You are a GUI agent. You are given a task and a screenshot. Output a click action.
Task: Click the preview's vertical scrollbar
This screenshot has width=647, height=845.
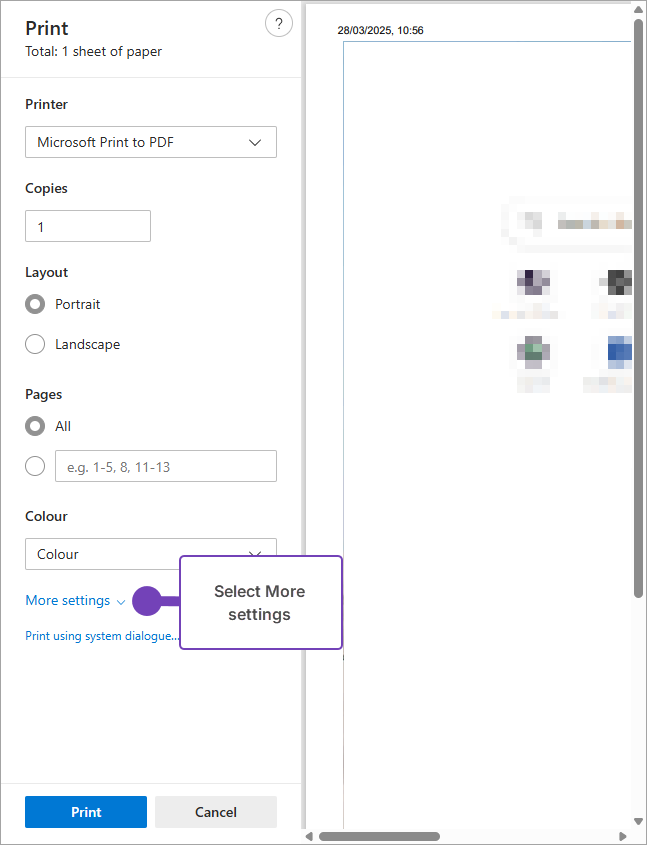[638, 300]
